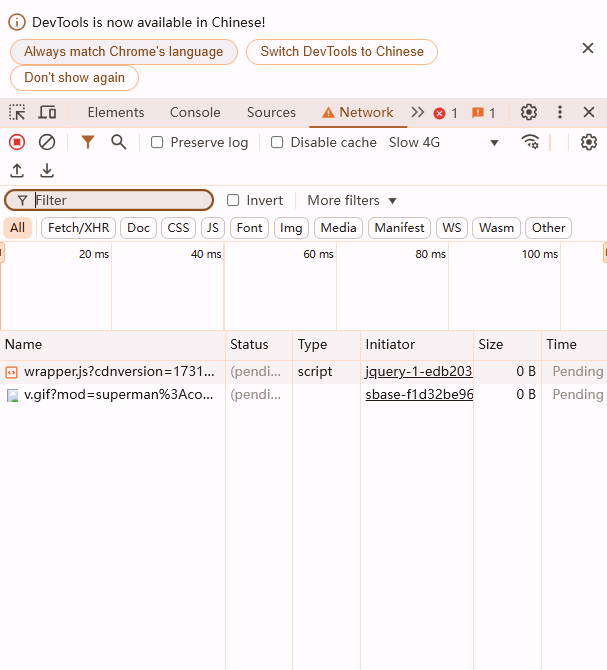The height and width of the screenshot is (670, 607).
Task: Switch to the Elements tab
Action: 116,112
